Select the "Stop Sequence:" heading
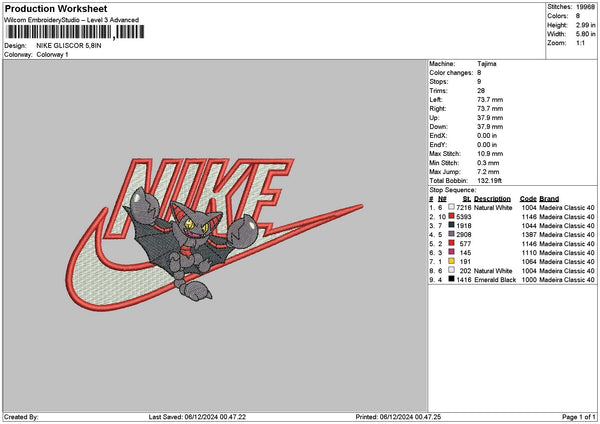 click(x=453, y=190)
